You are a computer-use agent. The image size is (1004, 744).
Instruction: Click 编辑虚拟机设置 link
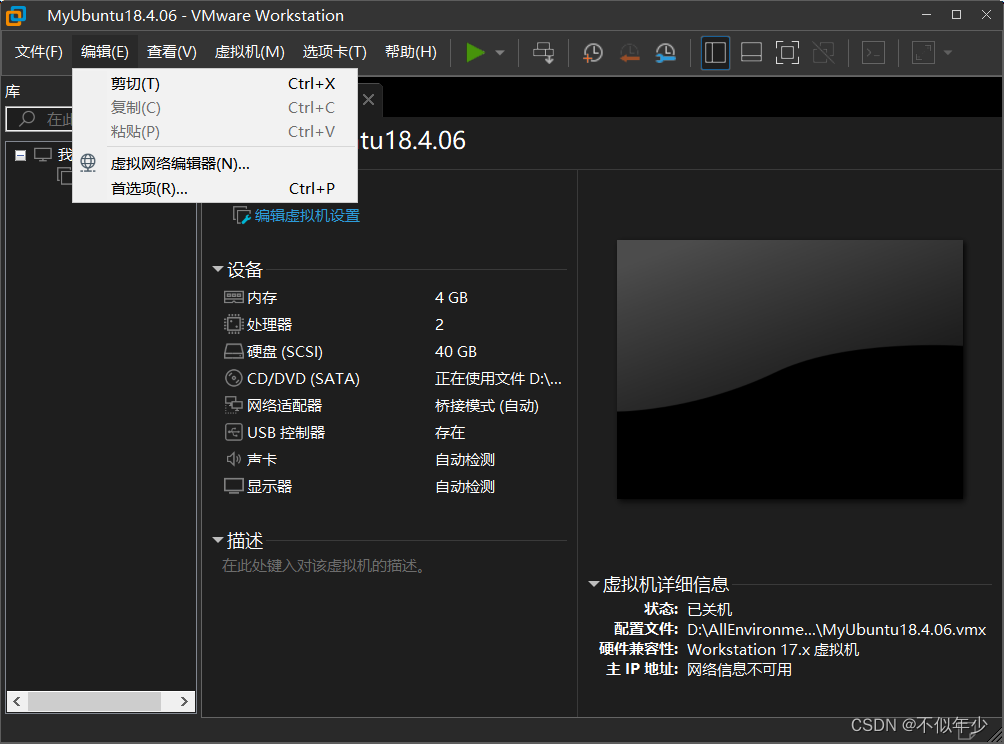pos(307,216)
